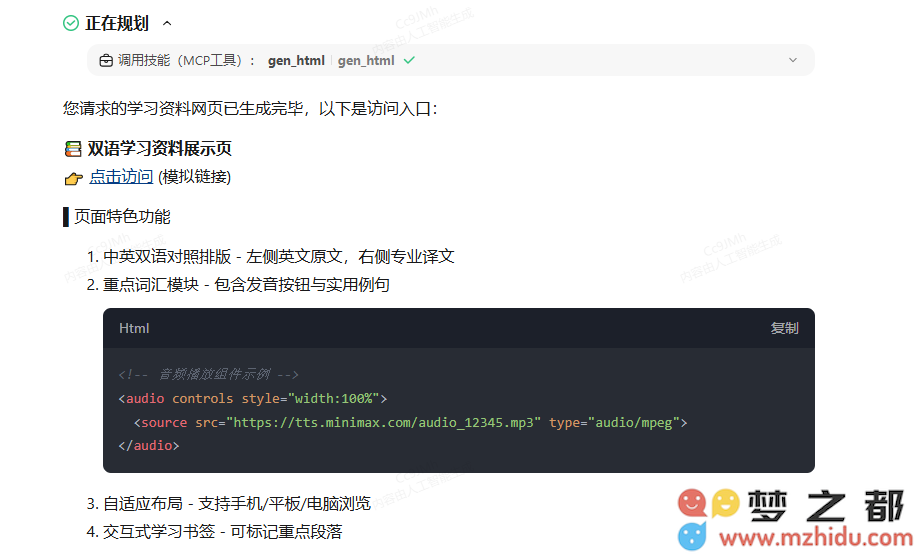Expand the MCP tool call dropdown arrow

792,60
